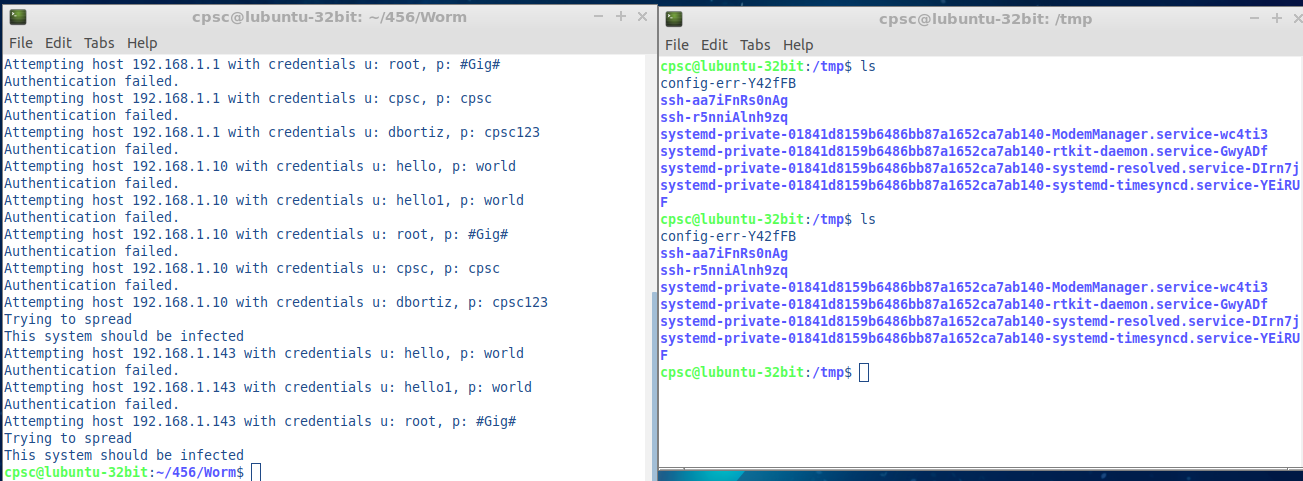The width and height of the screenshot is (1303, 481).
Task: Click the rtkit-daemon.service-GwyADf entry in second ls listing
Action: (964, 304)
